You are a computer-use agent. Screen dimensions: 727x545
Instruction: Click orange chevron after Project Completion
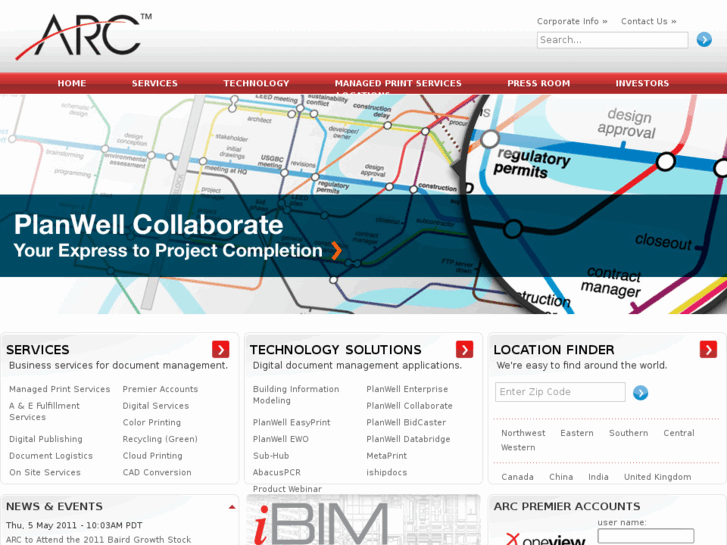[337, 251]
